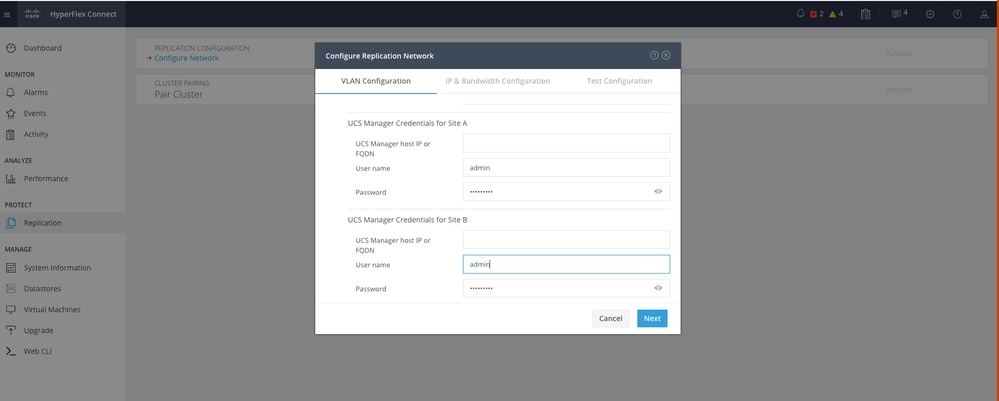The width and height of the screenshot is (999, 401).
Task: Select the VLAN Configuration tab
Action: tap(376, 81)
